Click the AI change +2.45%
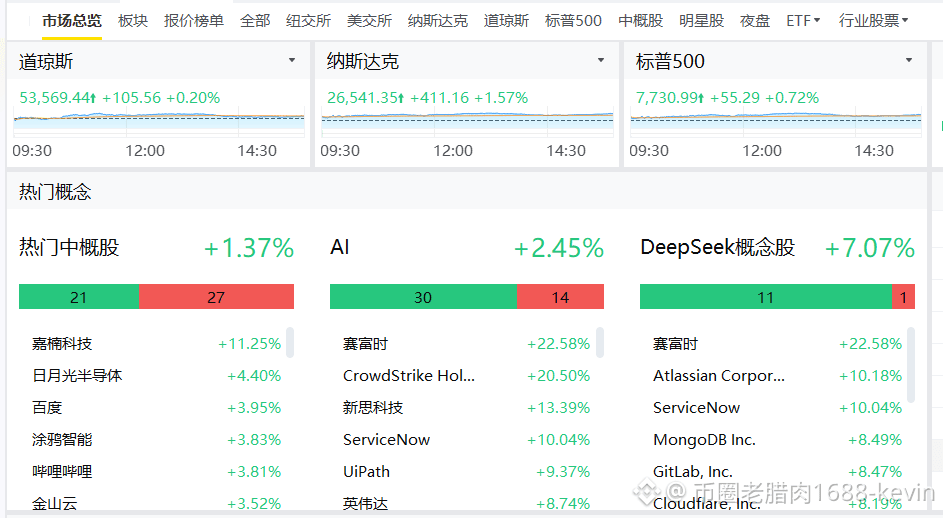Viewport: 943px width, 518px height. [559, 248]
